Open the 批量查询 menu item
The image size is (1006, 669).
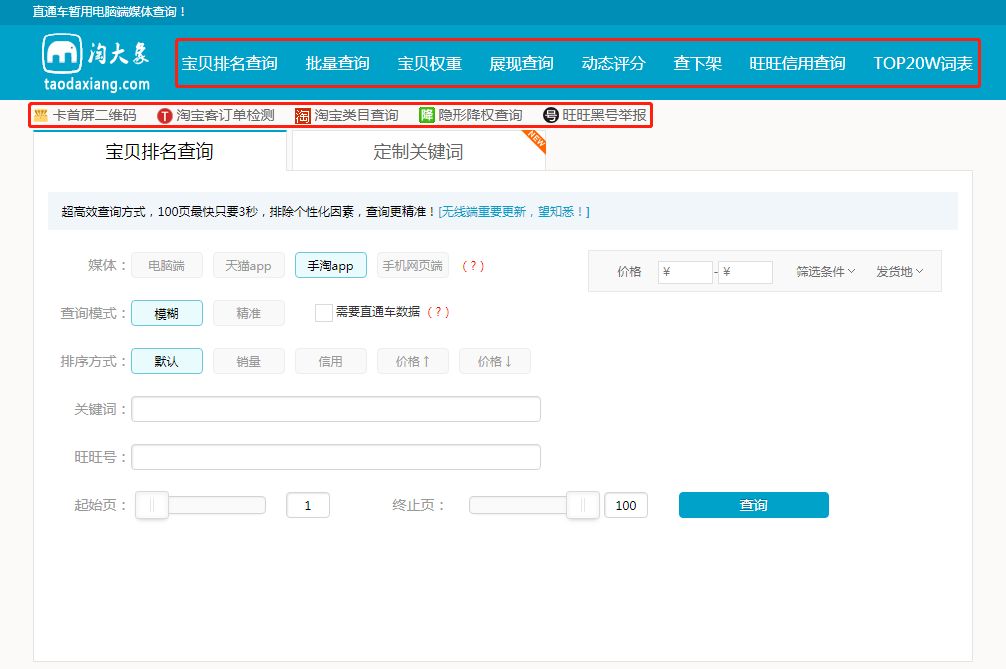tap(337, 62)
